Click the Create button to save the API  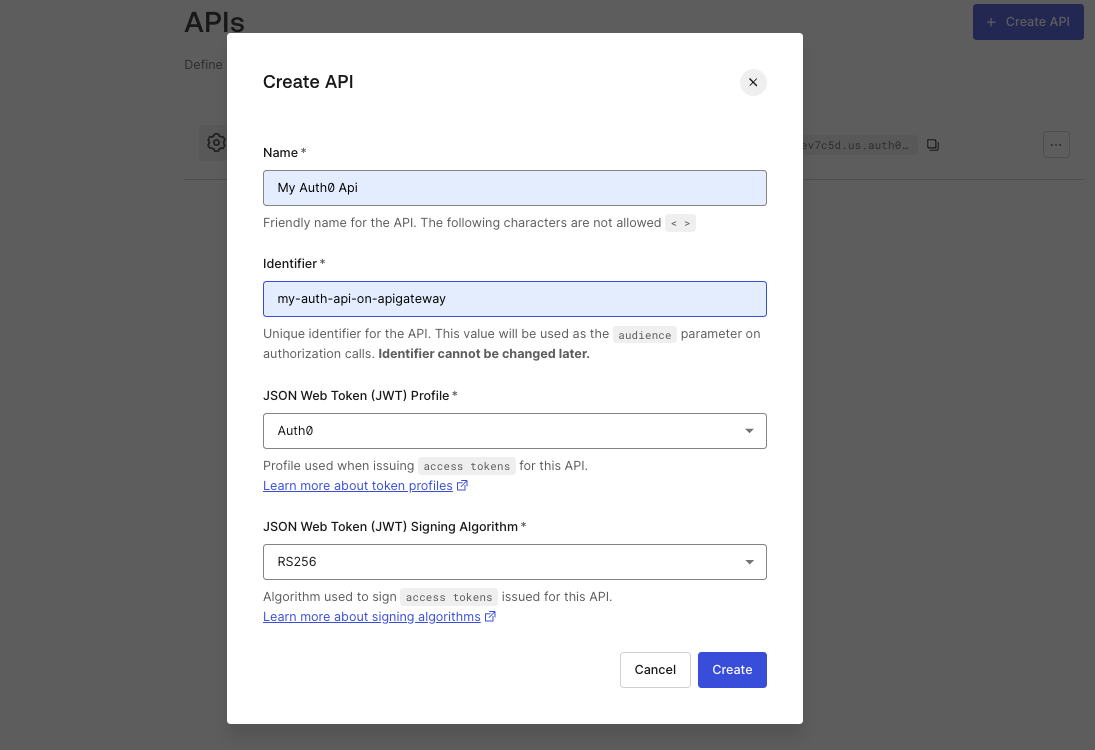click(x=732, y=669)
